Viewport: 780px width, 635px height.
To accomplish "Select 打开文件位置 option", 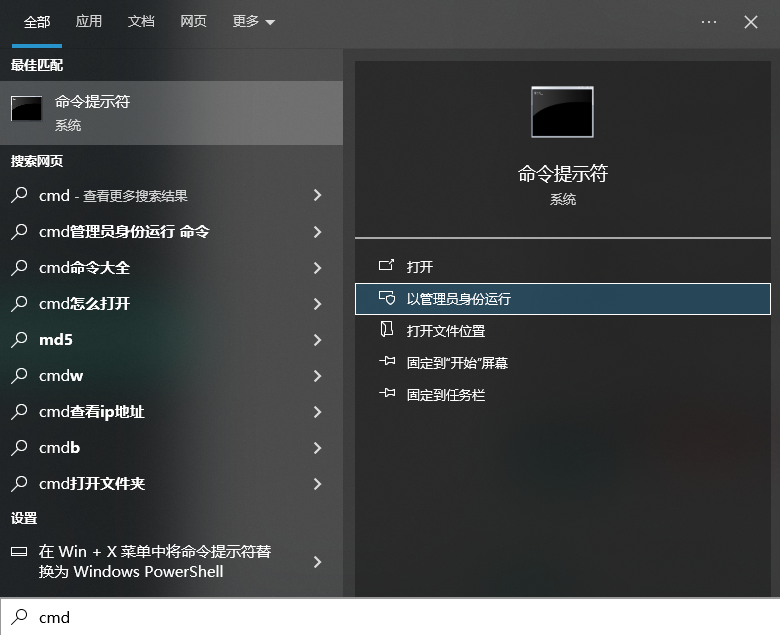I will (x=563, y=331).
